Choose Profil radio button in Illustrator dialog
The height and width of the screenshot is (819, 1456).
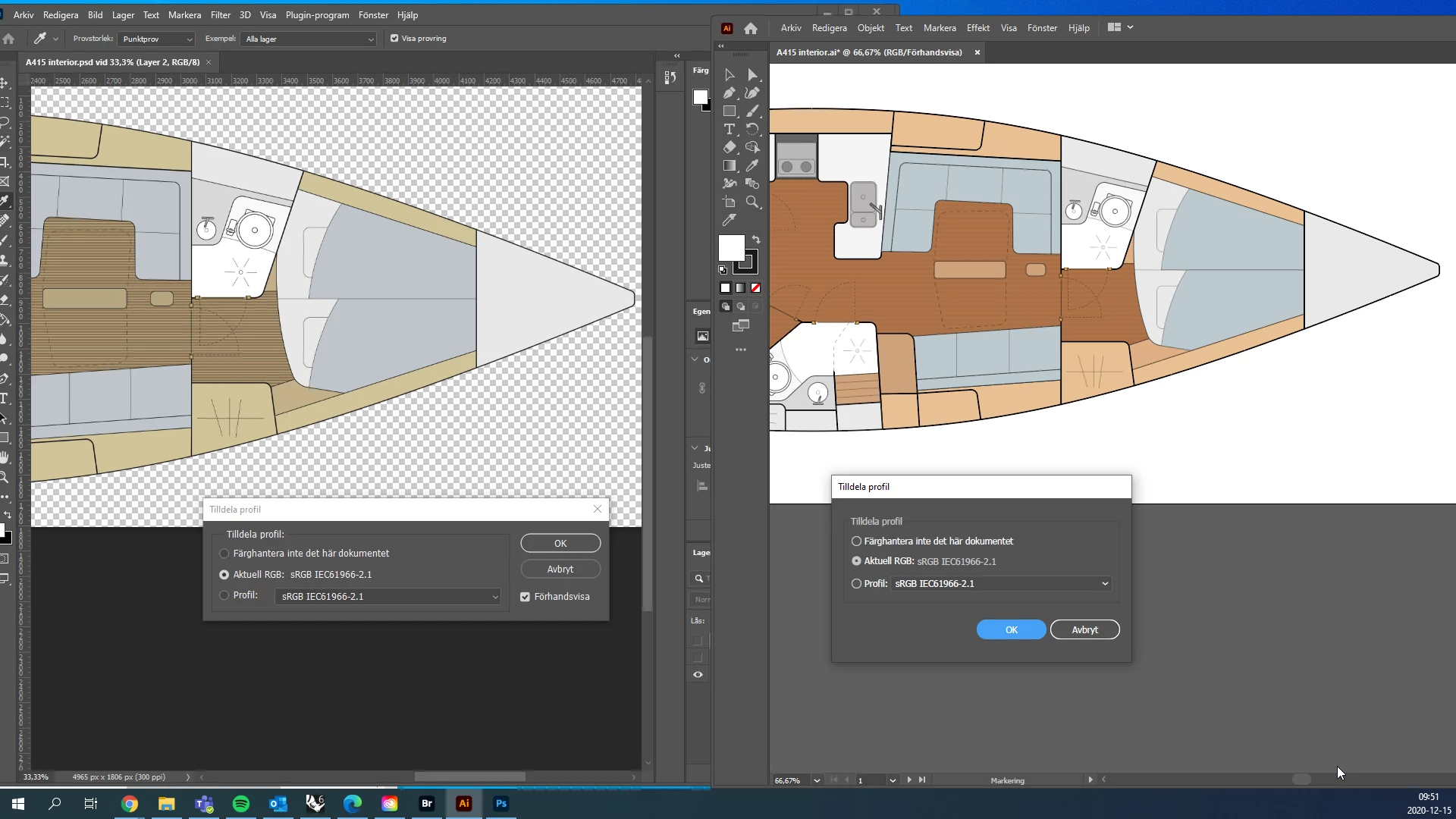coord(856,584)
